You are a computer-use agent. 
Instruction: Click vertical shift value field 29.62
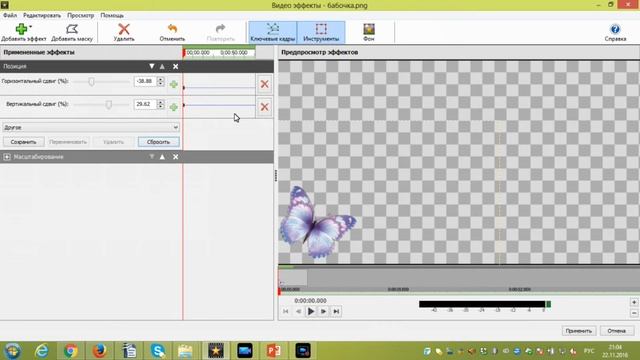145,104
